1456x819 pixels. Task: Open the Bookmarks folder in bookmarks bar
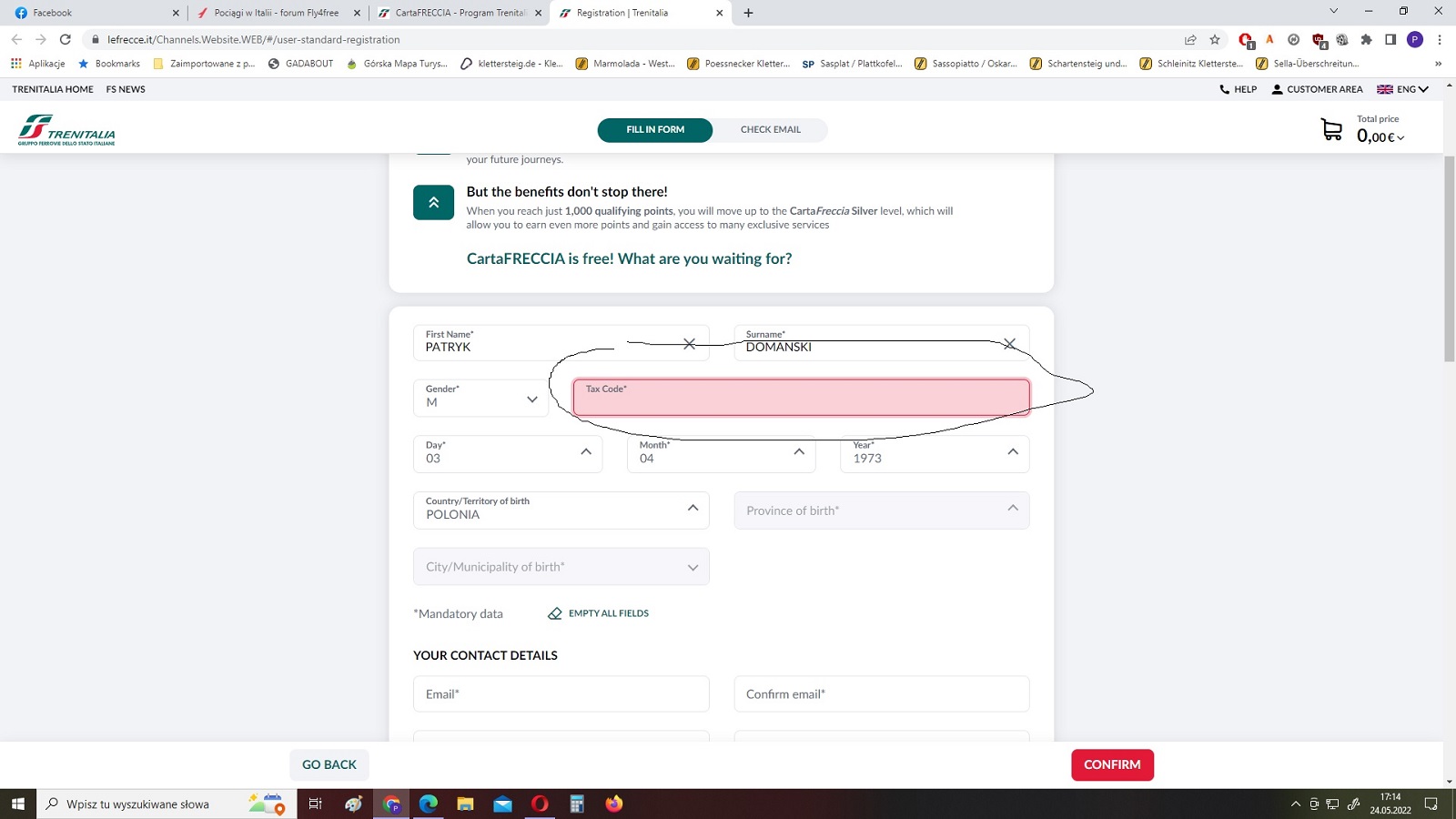point(109,64)
